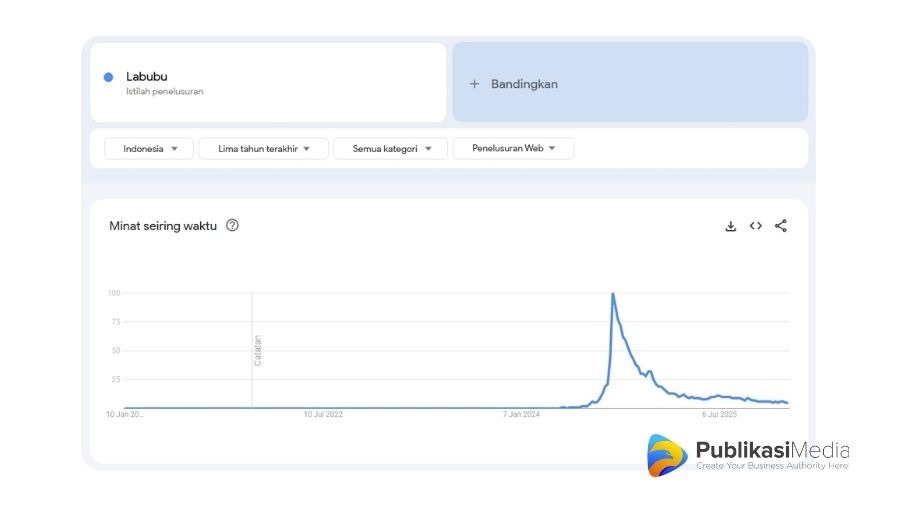This screenshot has width=900, height=506.
Task: Click the Istilah penelusuran subtitle
Action: tap(164, 92)
